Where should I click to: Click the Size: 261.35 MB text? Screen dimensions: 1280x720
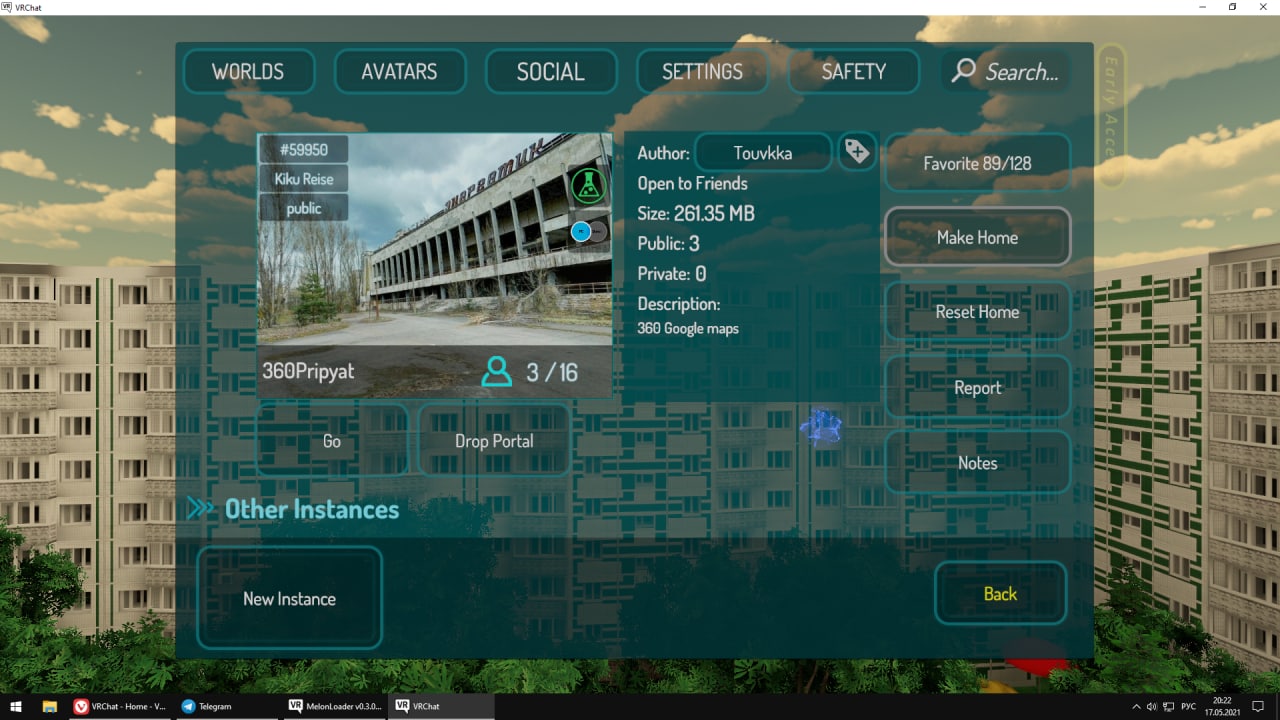point(696,213)
